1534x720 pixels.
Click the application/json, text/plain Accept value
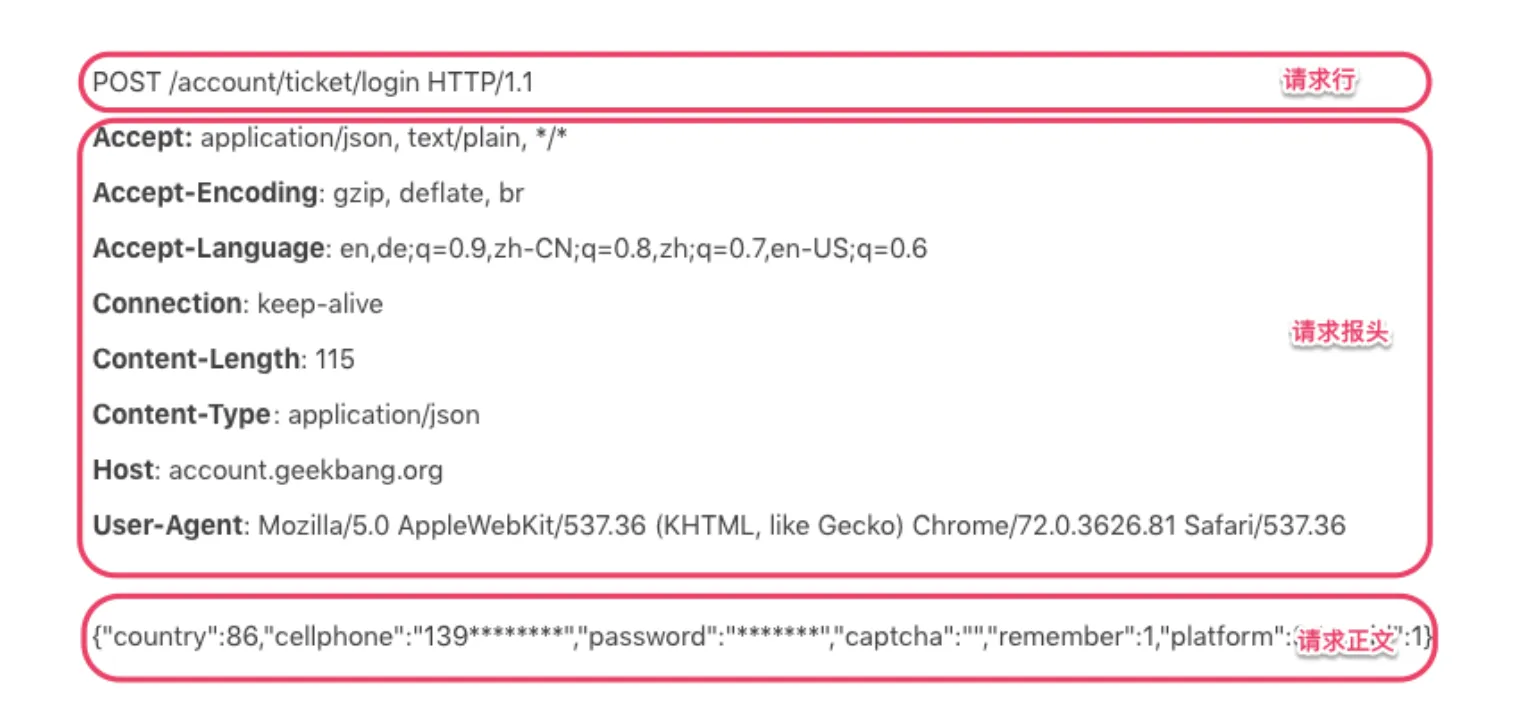384,138
